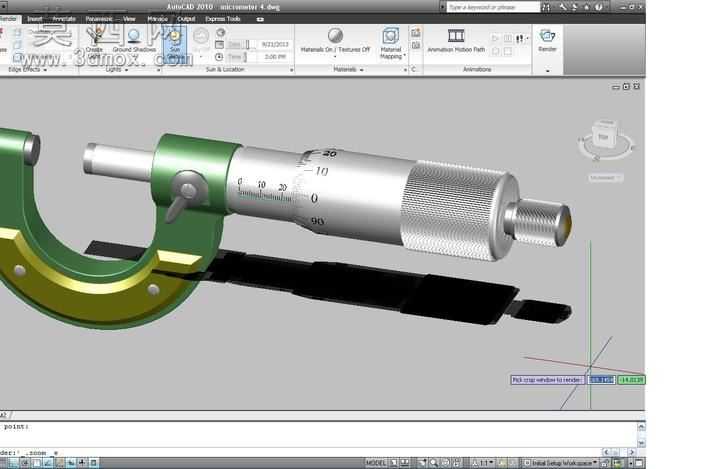Open the Output ribbon tab
The image size is (704, 469).
pyautogui.click(x=186, y=19)
